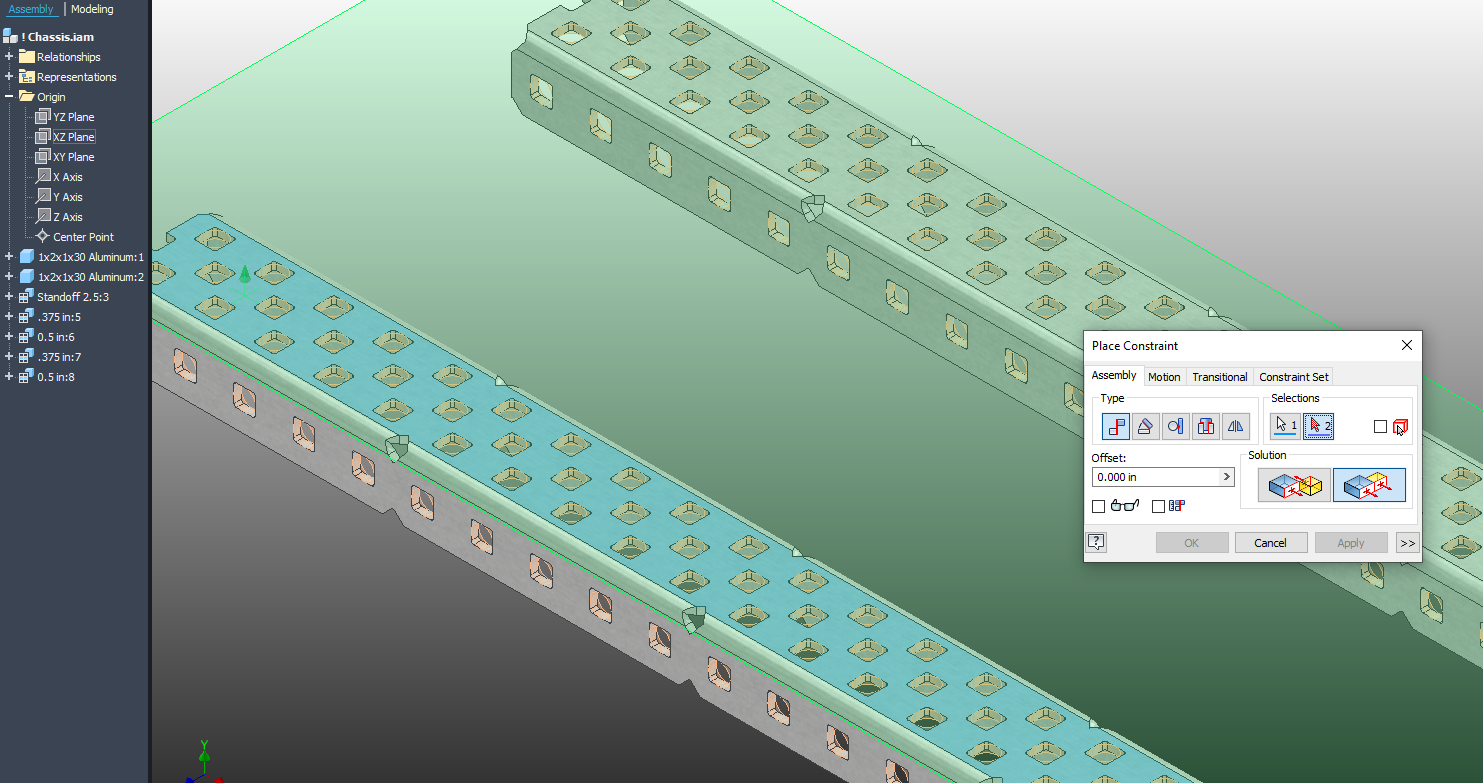Choose the Mate solution icon

[x=1295, y=486]
